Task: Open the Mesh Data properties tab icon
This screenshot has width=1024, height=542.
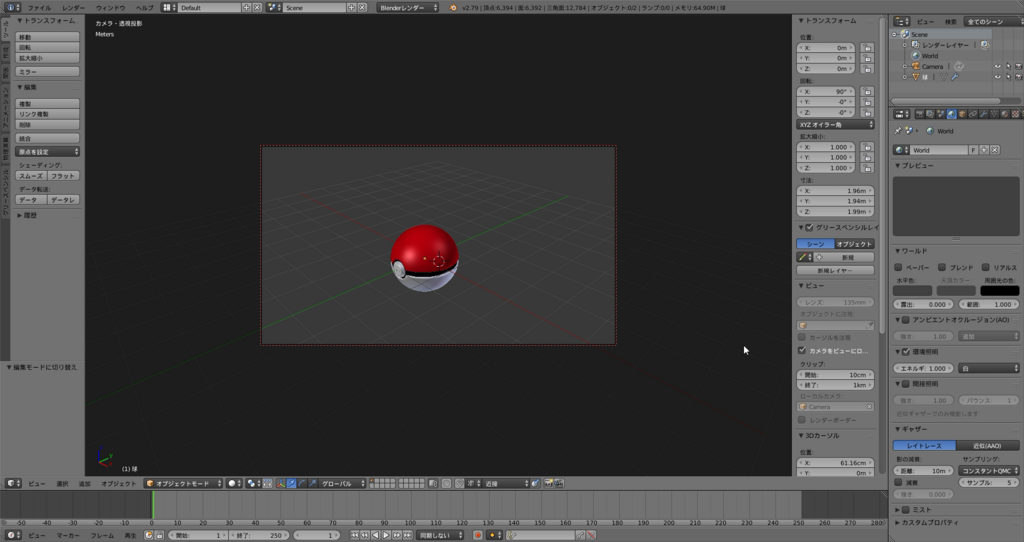Action: pos(994,114)
